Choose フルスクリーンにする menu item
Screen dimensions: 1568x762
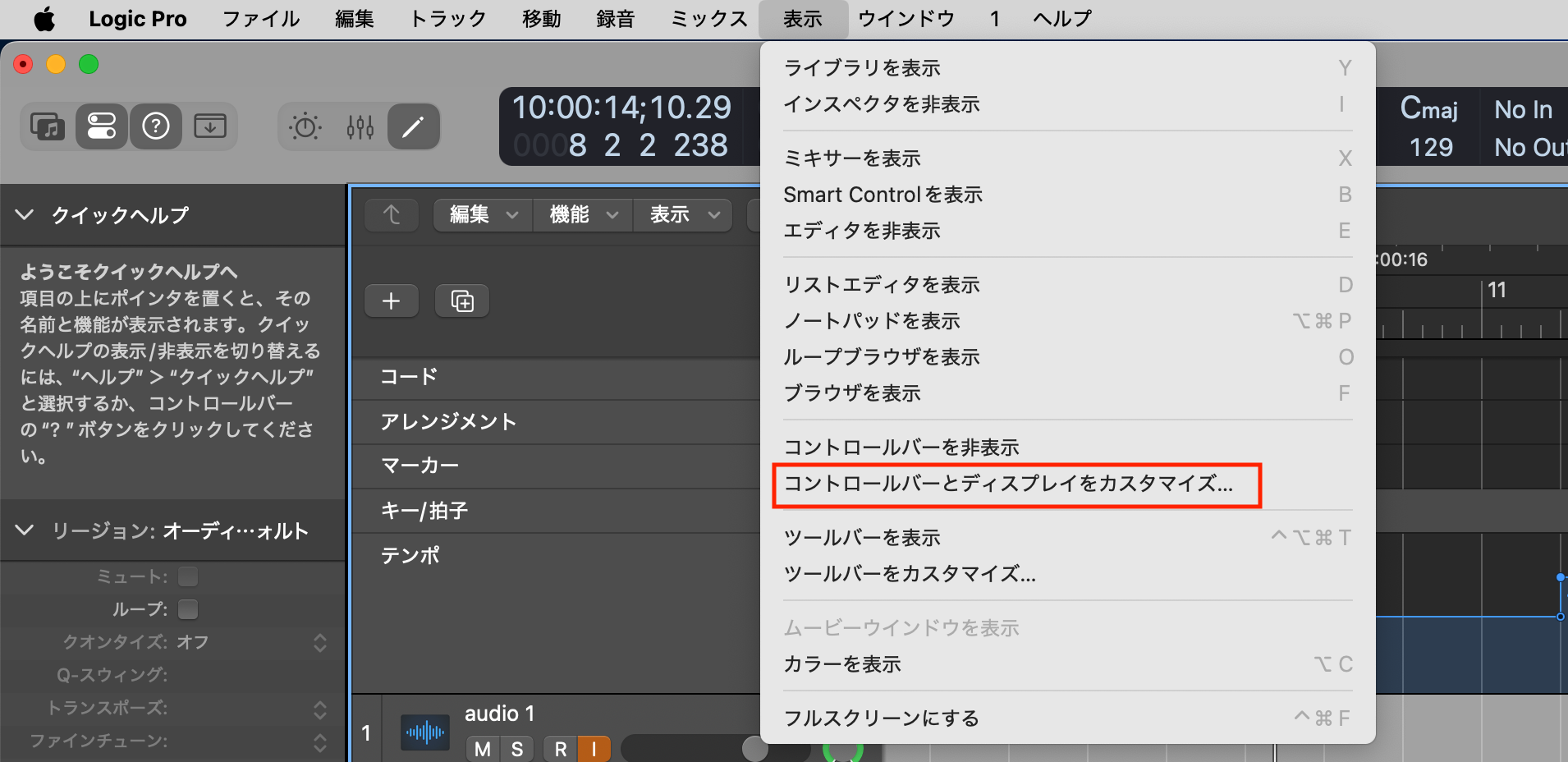1067,718
